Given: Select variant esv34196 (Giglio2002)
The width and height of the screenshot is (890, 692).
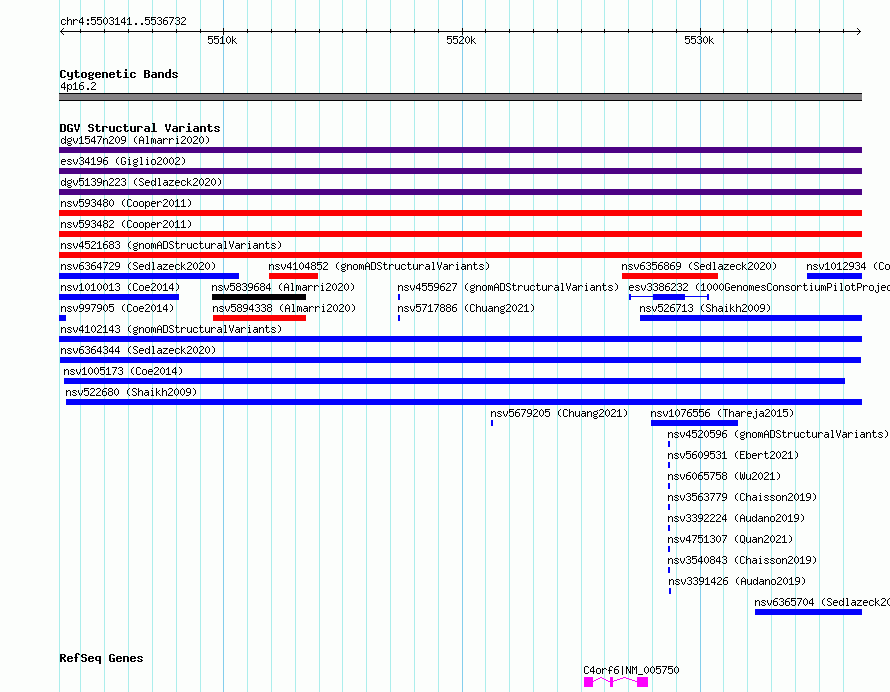Looking at the screenshot, I should point(123,161).
